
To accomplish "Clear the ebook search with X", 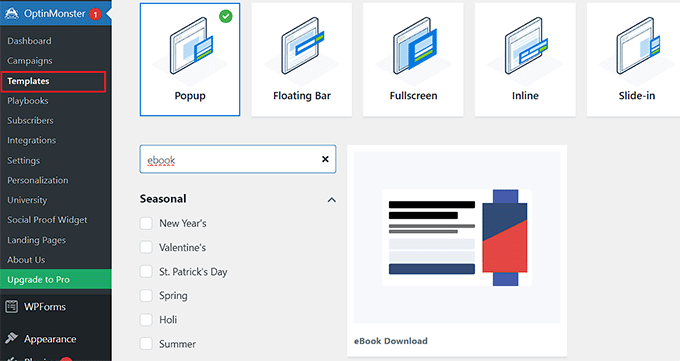I will point(325,159).
